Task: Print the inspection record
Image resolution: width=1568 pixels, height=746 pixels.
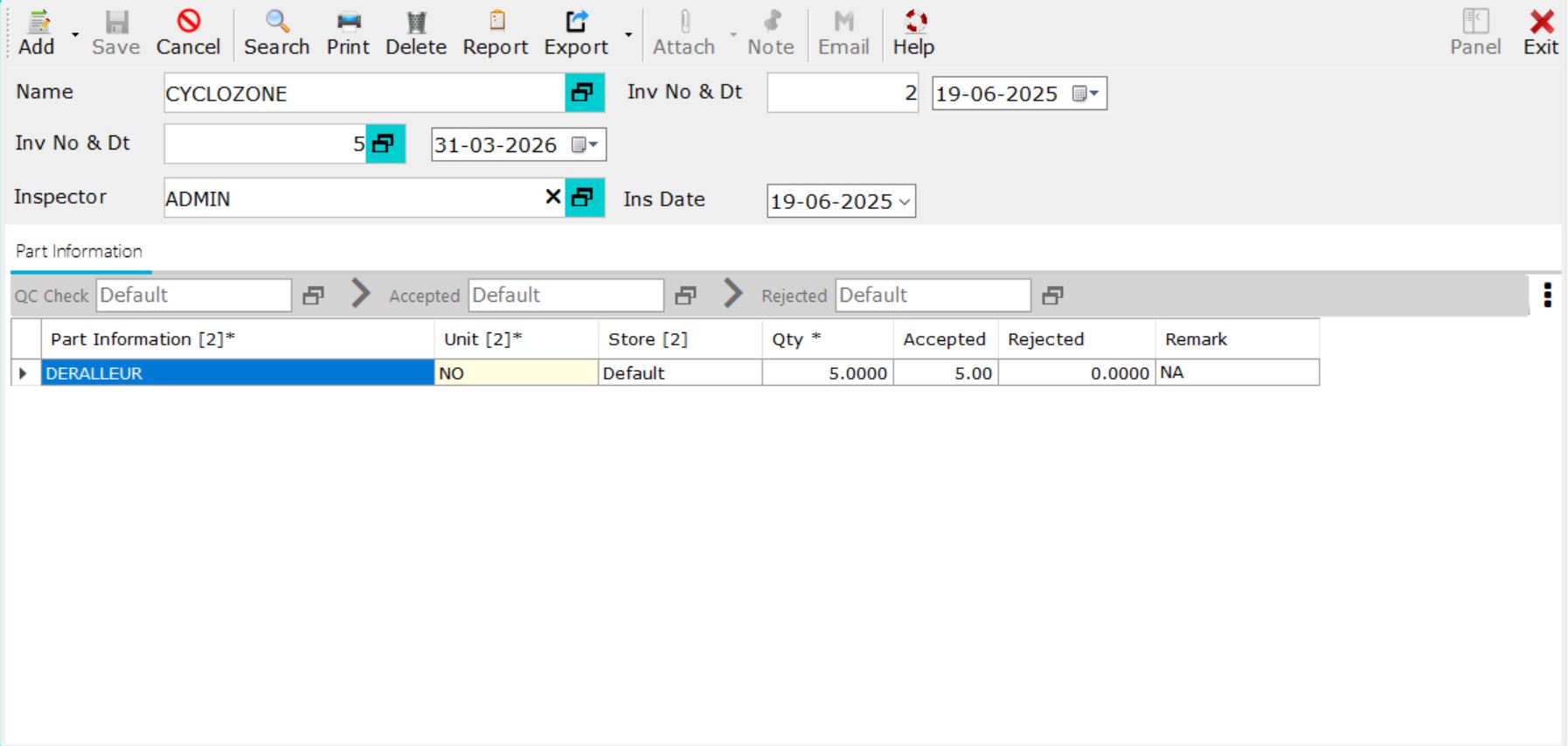Action: pos(348,33)
